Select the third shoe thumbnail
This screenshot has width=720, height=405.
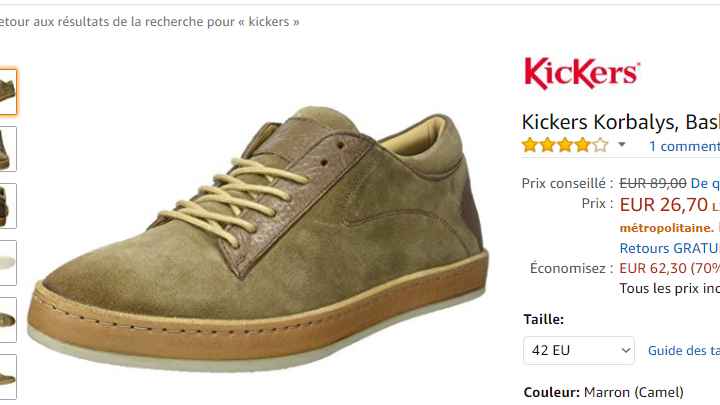[x=8, y=206]
